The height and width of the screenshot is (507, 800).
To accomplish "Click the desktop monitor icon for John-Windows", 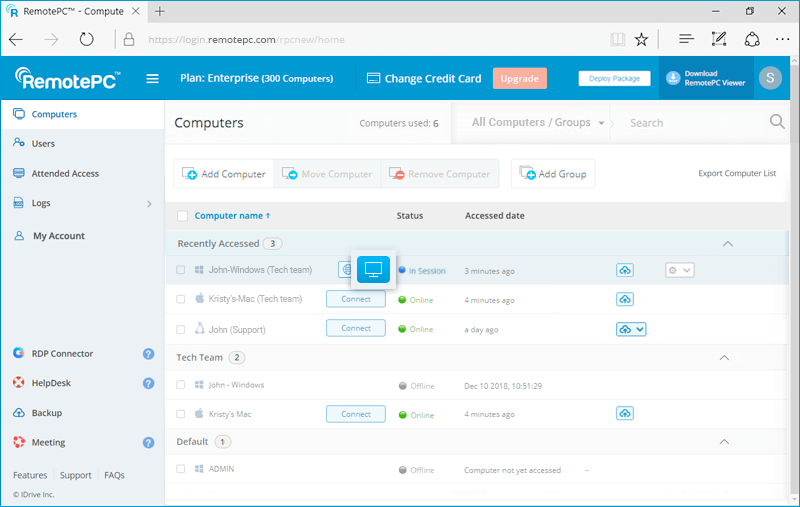I will click(x=373, y=269).
